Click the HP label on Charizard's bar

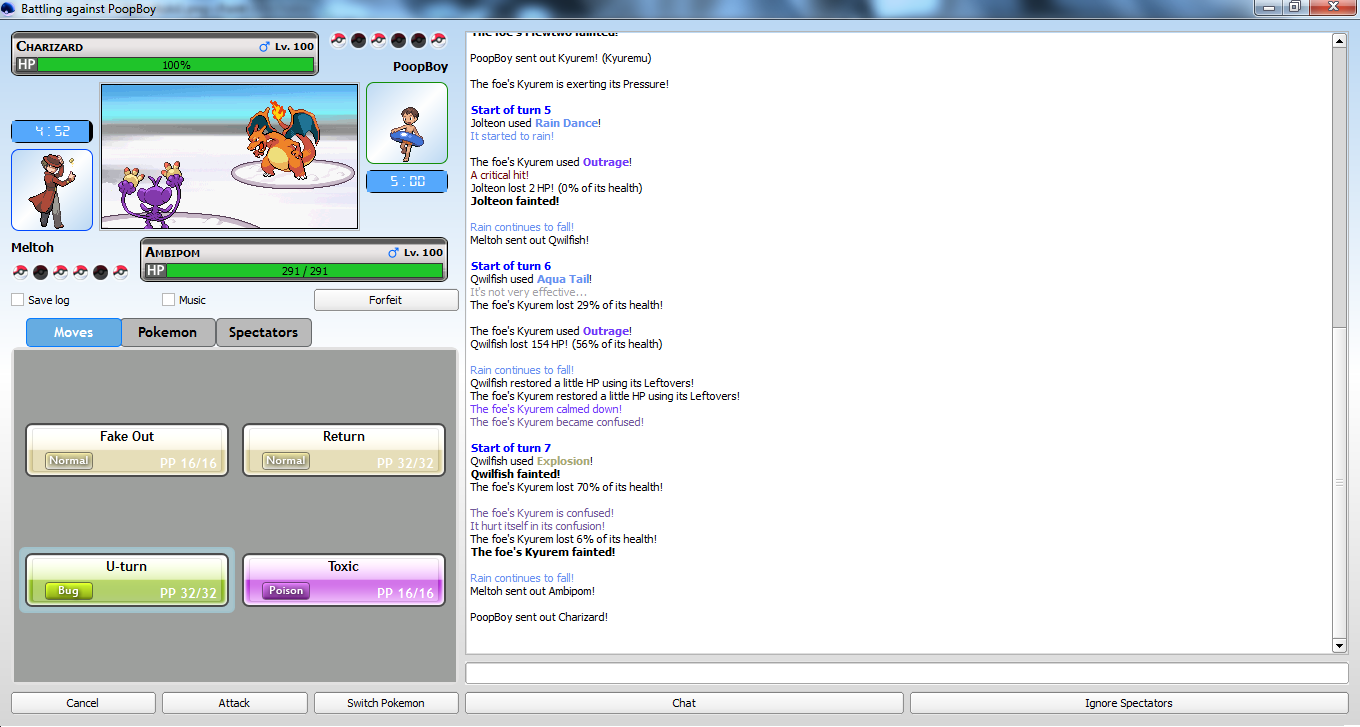tap(26, 64)
